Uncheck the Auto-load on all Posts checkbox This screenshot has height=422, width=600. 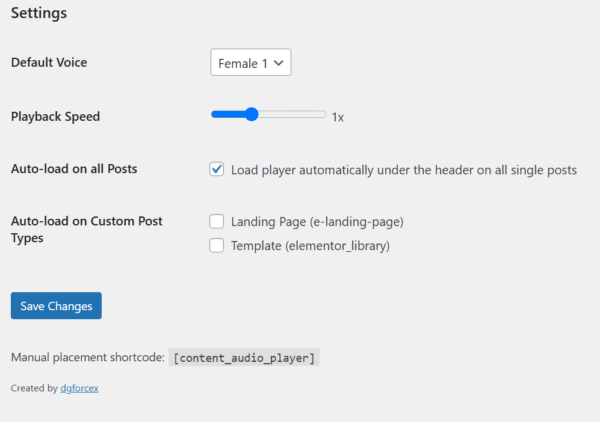[x=217, y=170]
